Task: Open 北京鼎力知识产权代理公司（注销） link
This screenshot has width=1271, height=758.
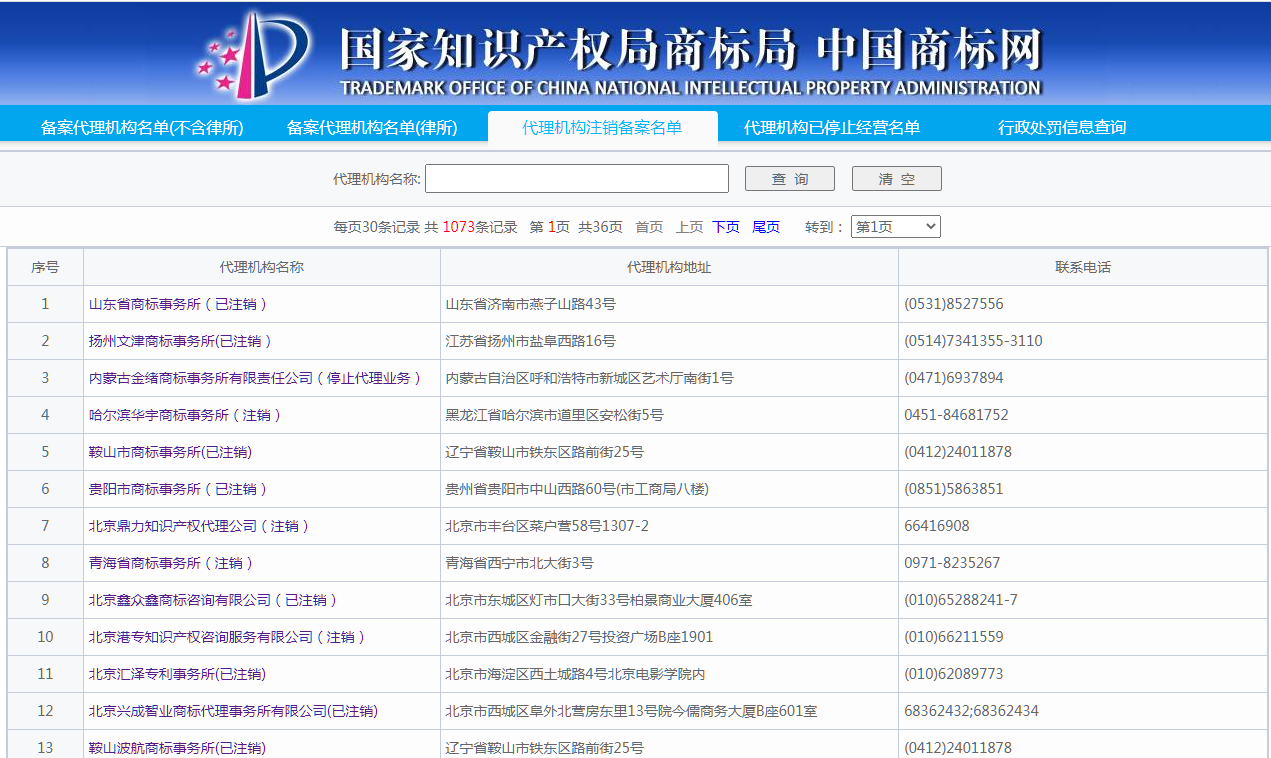Action: point(199,526)
